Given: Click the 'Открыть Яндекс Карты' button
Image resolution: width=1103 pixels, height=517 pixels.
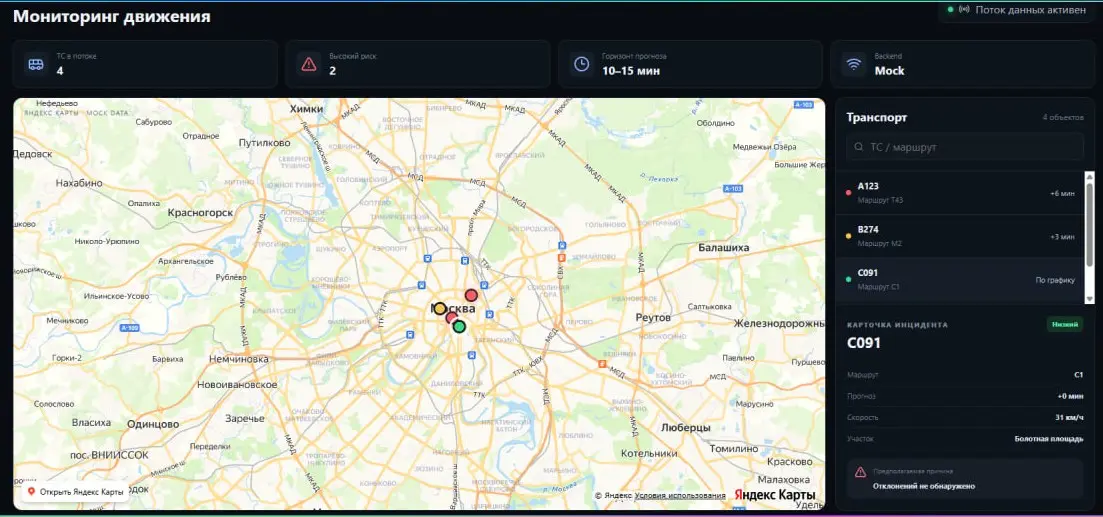Looking at the screenshot, I should click(75, 492).
